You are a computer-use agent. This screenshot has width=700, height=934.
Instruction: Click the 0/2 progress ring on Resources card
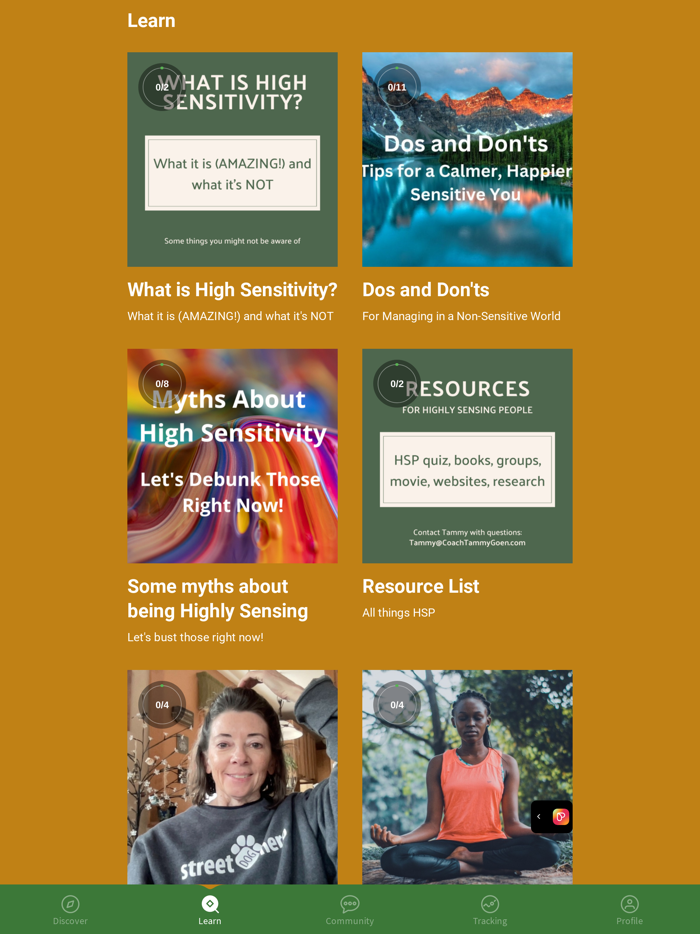point(397,384)
